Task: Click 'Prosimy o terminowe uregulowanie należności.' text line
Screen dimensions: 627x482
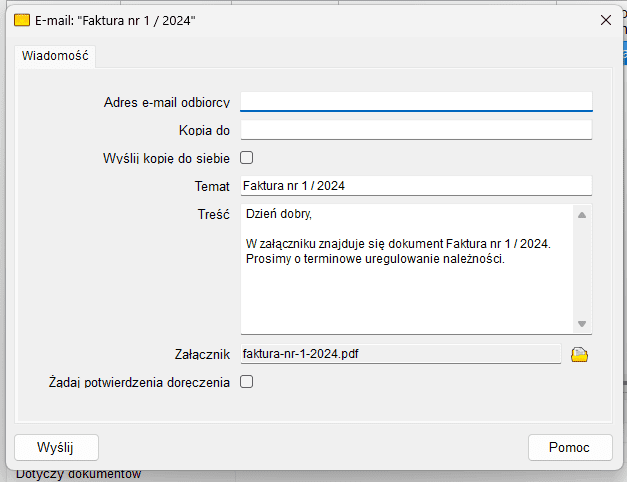Action: point(375,259)
